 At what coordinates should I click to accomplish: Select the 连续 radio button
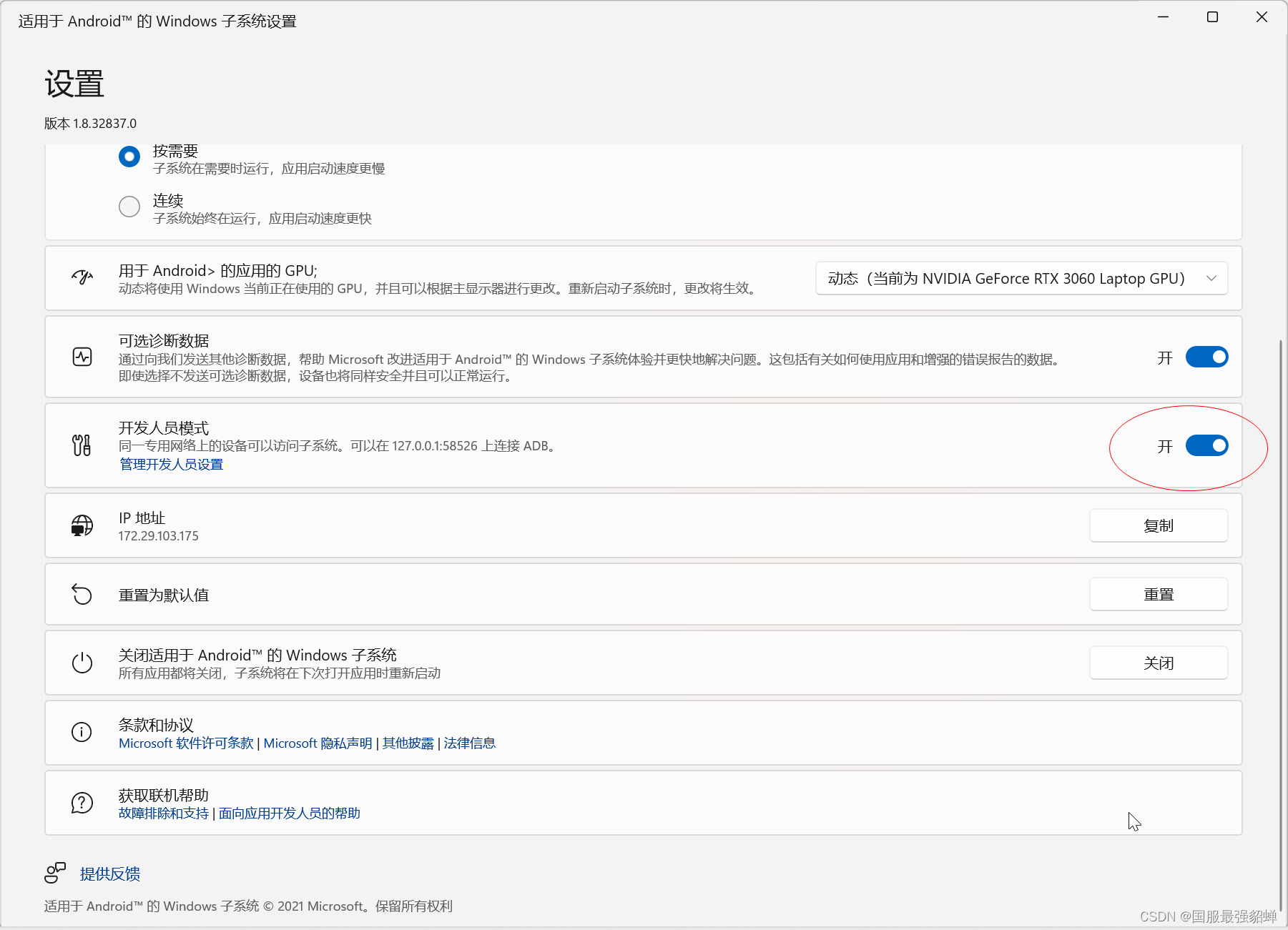[x=129, y=207]
